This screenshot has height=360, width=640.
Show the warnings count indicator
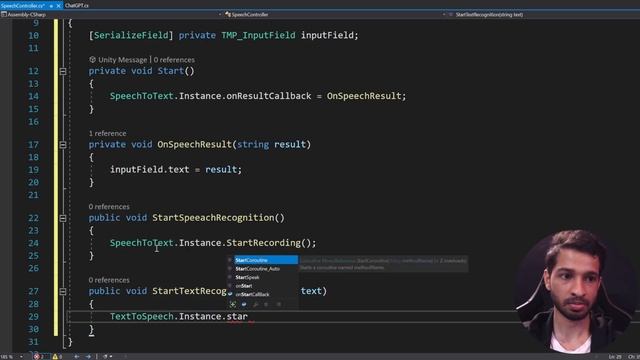click(x=57, y=357)
